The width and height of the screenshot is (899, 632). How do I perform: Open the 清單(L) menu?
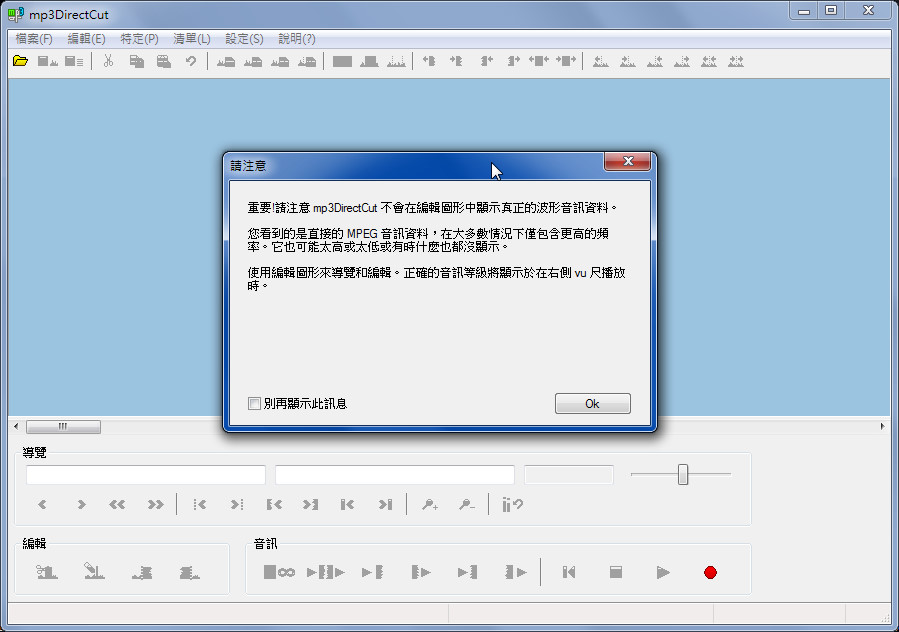click(192, 39)
